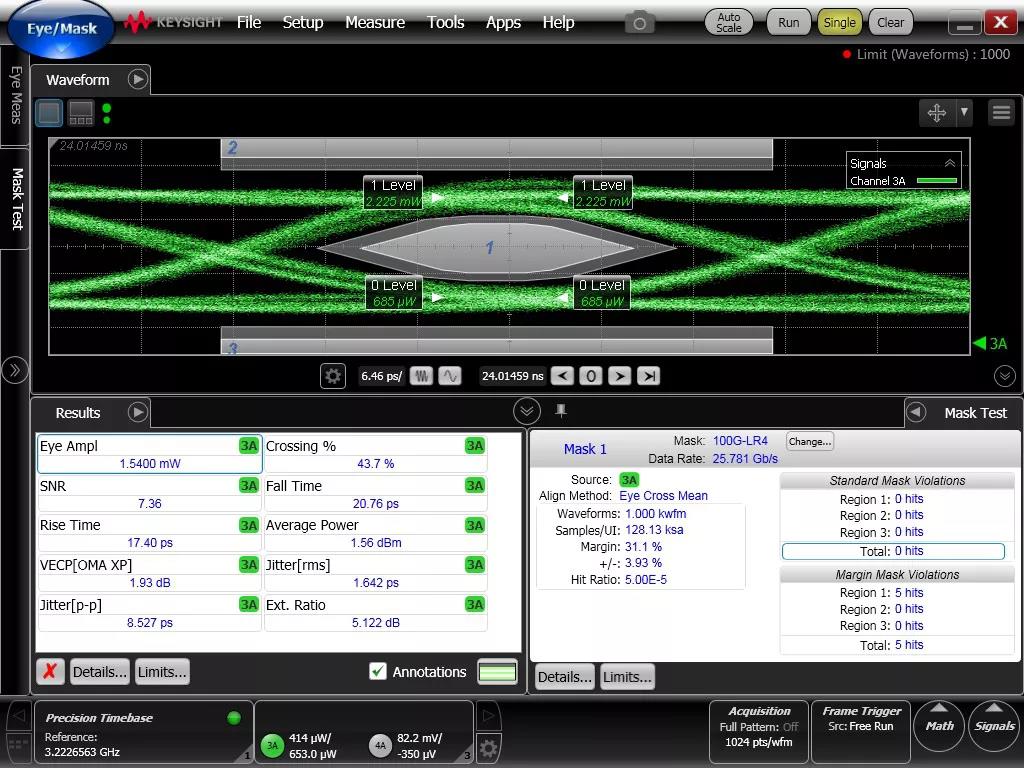Select the single waveform view layout icon

pos(49,113)
